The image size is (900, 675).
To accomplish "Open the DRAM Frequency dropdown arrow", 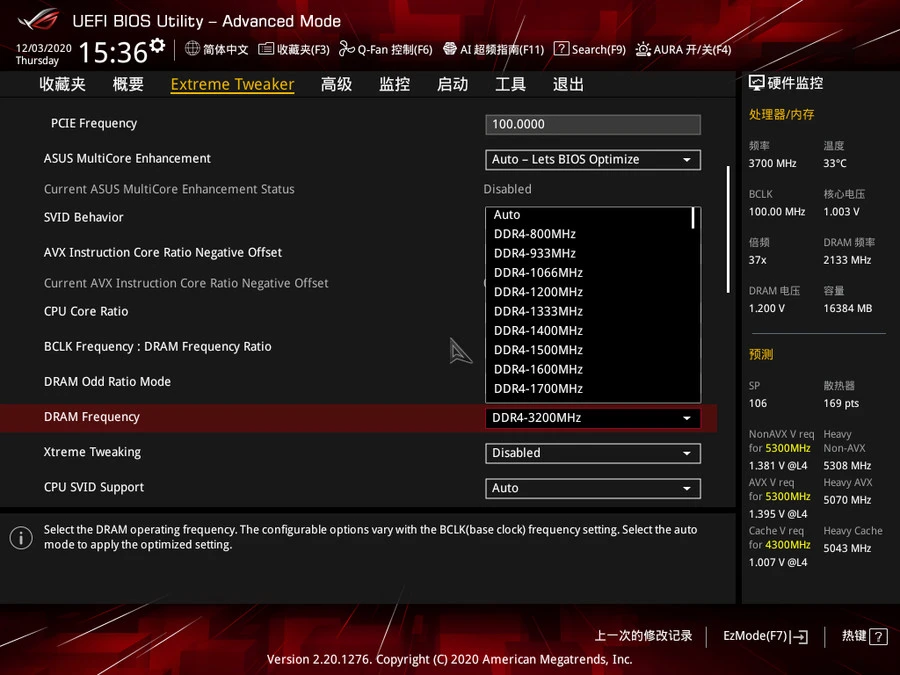I will pos(686,418).
